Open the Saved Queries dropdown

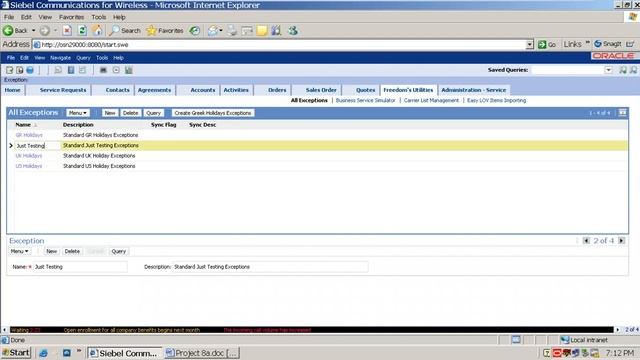(608, 70)
